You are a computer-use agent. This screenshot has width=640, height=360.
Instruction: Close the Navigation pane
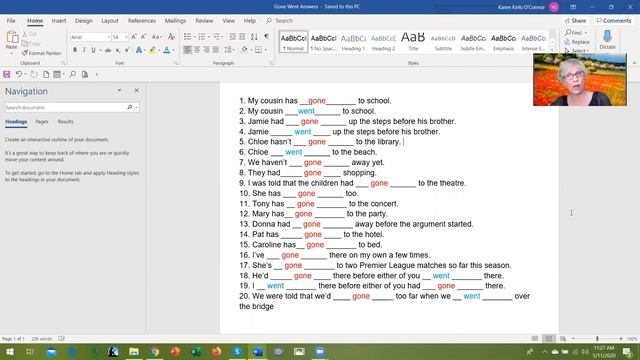136,91
